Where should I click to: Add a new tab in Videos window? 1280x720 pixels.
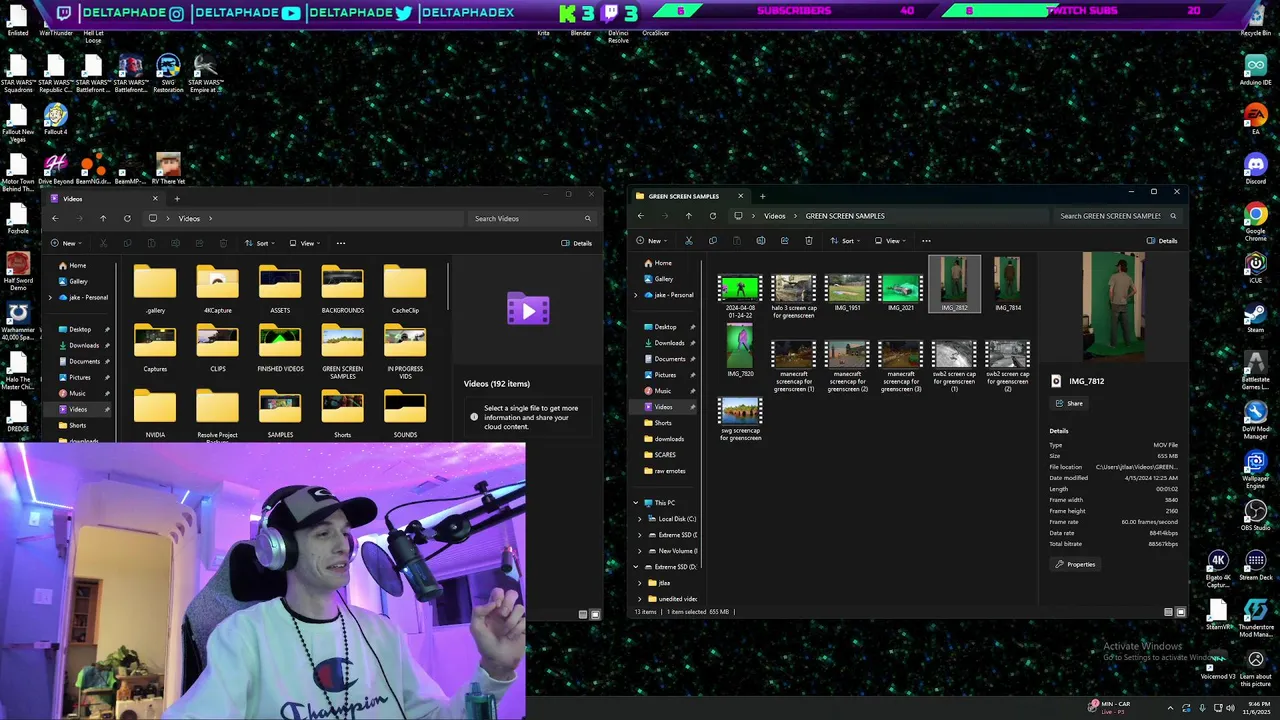pyautogui.click(x=177, y=199)
